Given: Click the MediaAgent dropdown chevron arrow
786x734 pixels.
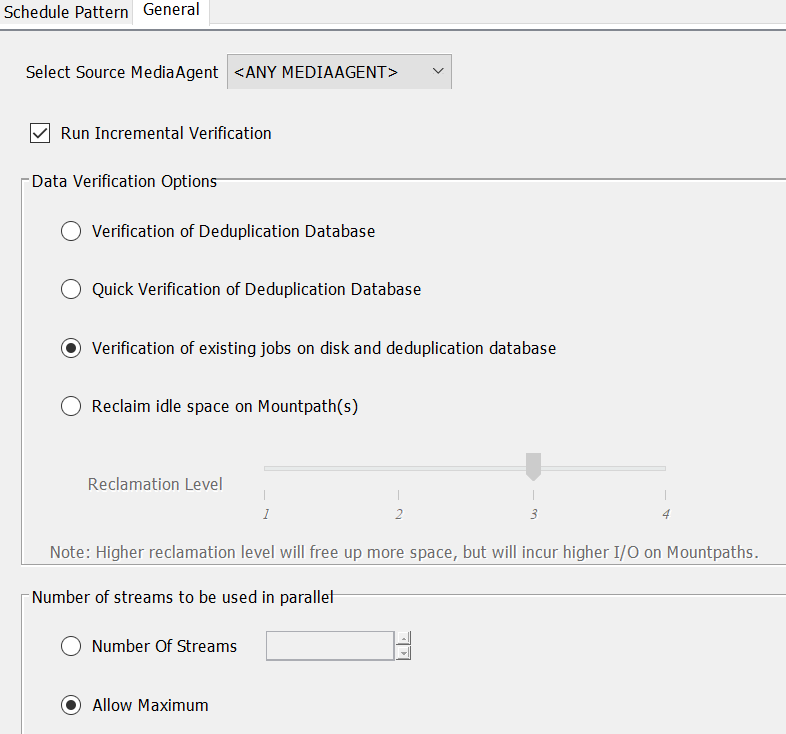Looking at the screenshot, I should (438, 71).
